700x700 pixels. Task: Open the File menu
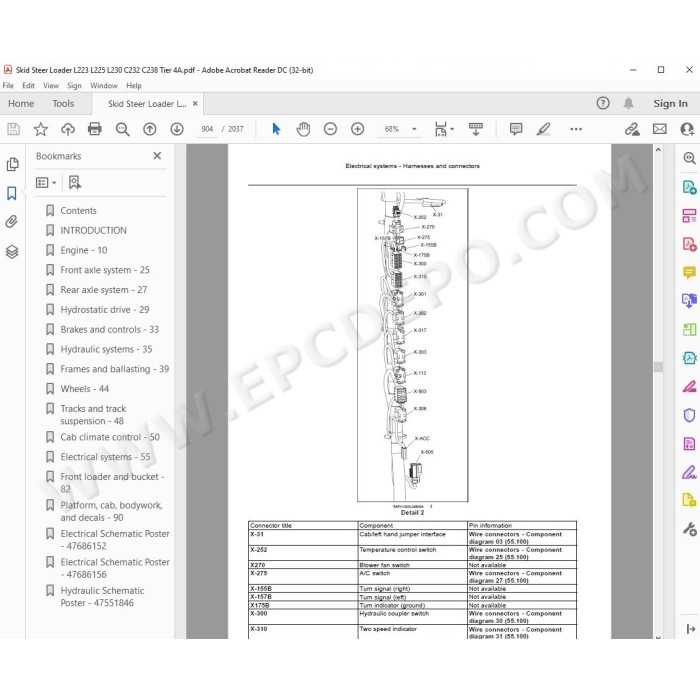8,86
